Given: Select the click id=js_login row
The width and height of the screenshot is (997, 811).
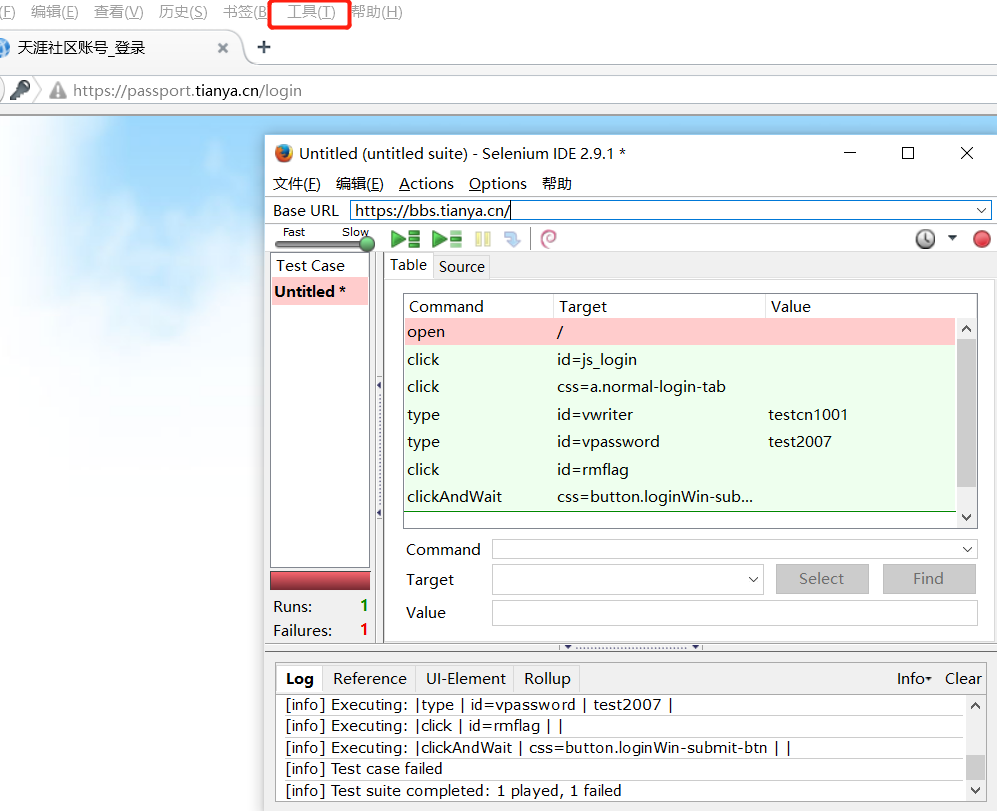Looking at the screenshot, I should point(680,359).
